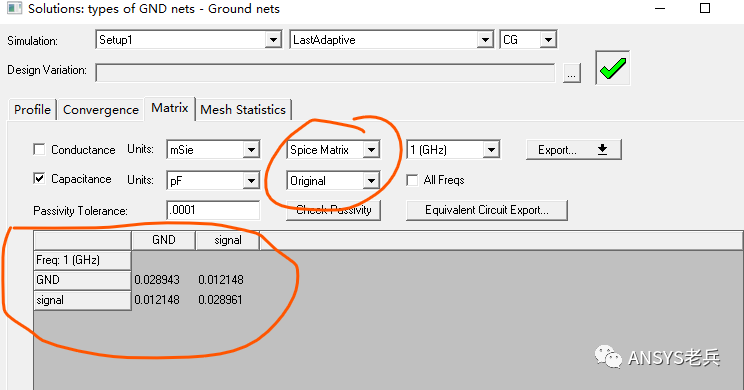744x390 pixels.
Task: Select the Matrix tab
Action: click(x=170, y=108)
